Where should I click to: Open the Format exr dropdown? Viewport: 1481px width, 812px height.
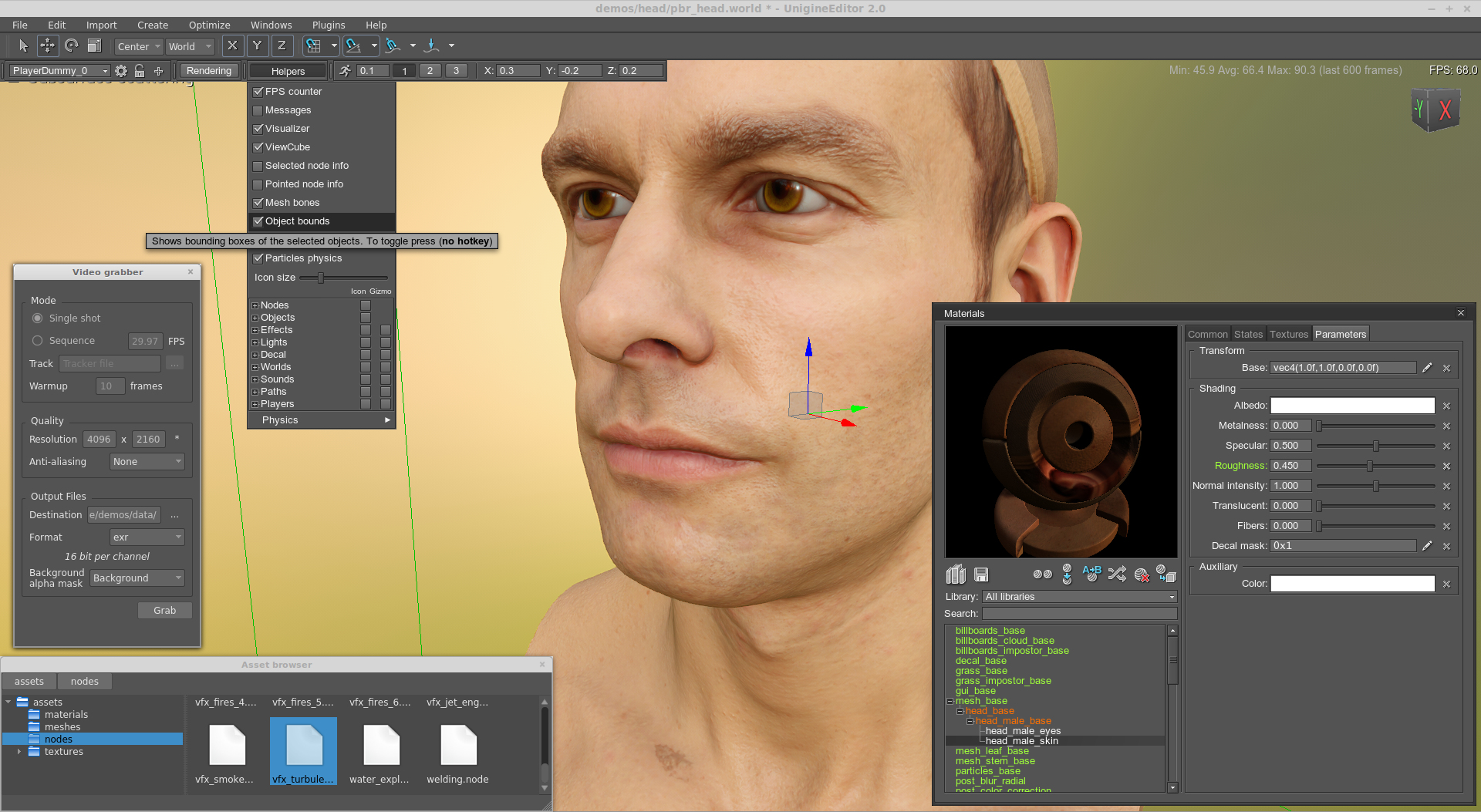pyautogui.click(x=147, y=537)
